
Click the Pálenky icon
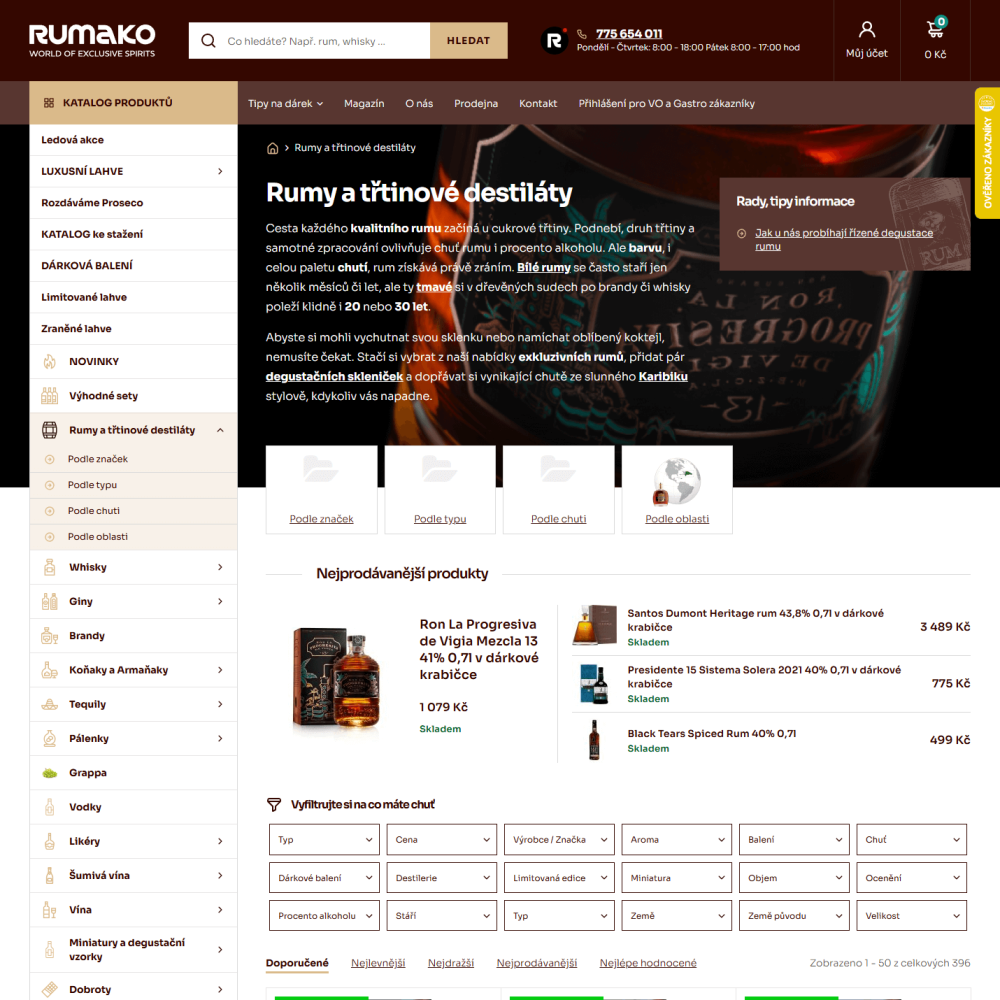pyautogui.click(x=50, y=739)
